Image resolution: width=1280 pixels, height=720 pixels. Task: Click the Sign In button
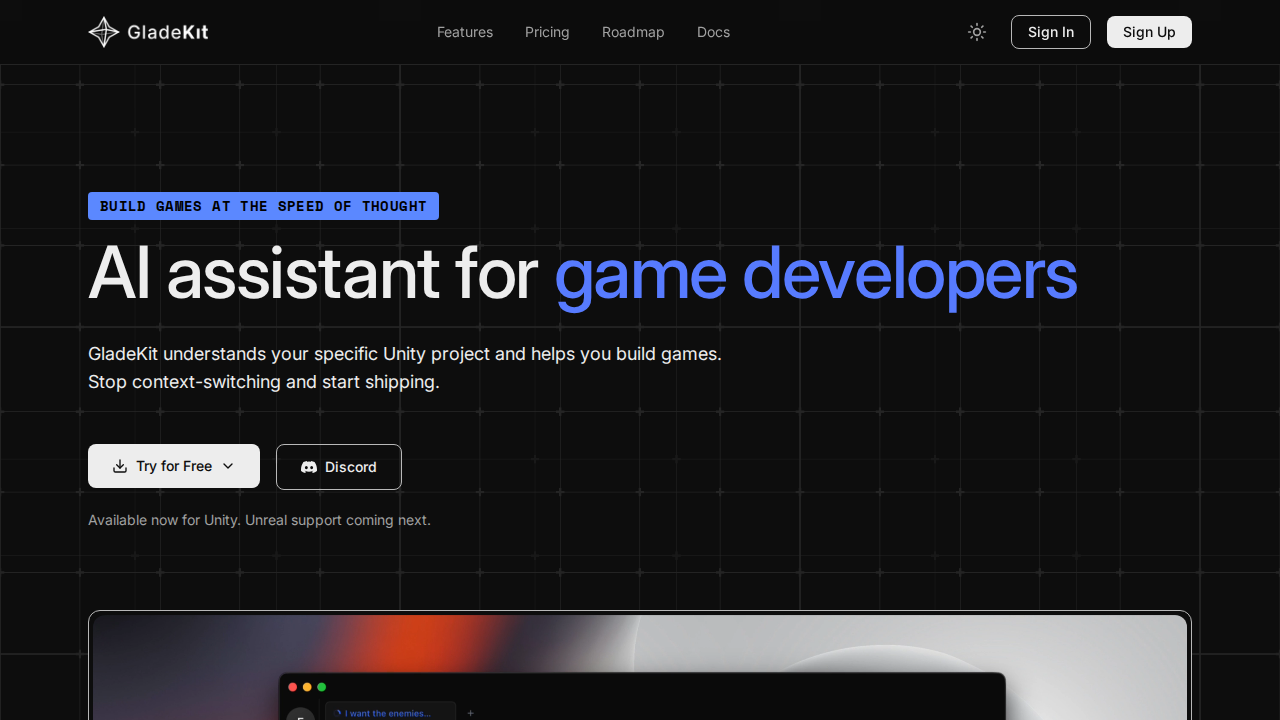[x=1051, y=32]
